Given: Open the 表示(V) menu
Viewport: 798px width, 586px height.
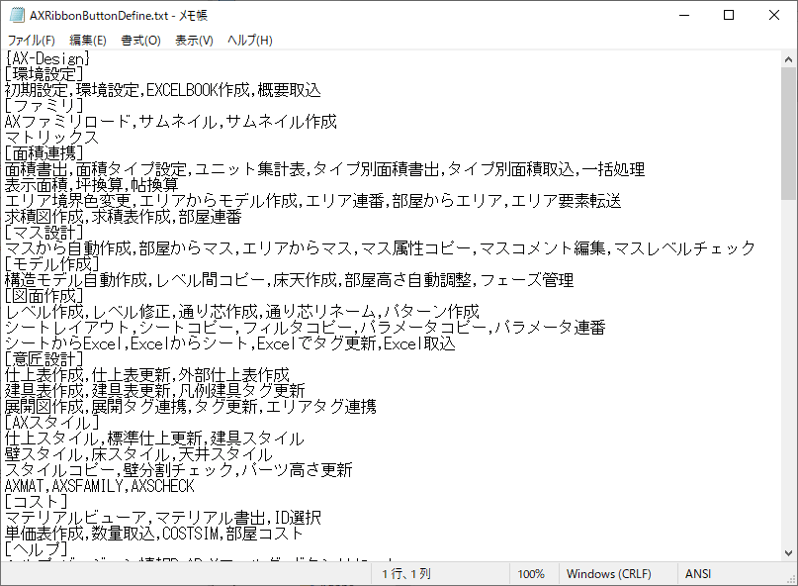Looking at the screenshot, I should 194,40.
